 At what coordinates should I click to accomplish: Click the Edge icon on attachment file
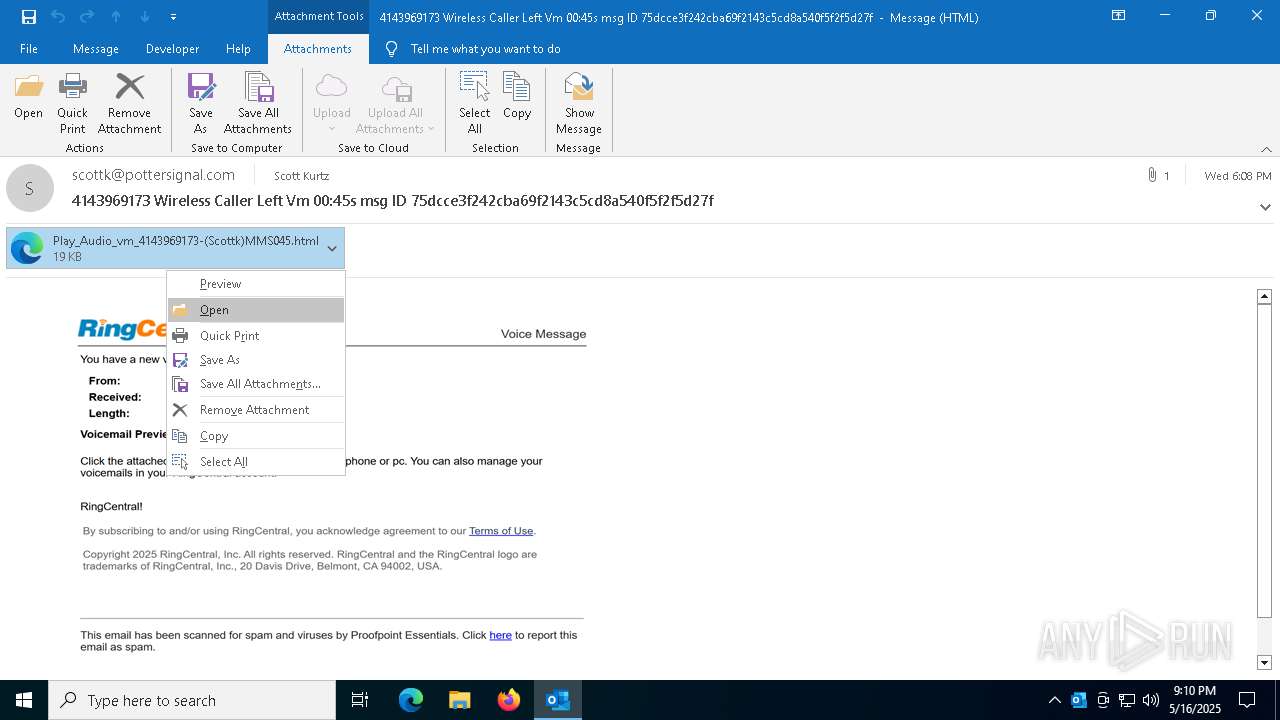pyautogui.click(x=28, y=248)
